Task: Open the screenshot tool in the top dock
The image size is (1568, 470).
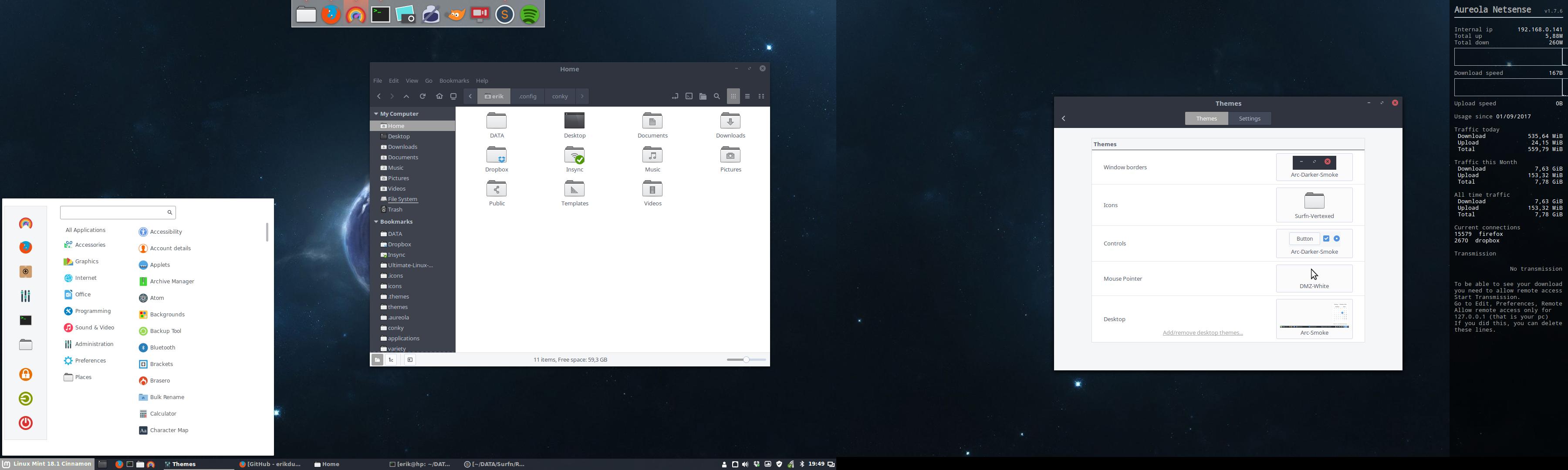Action: click(406, 15)
